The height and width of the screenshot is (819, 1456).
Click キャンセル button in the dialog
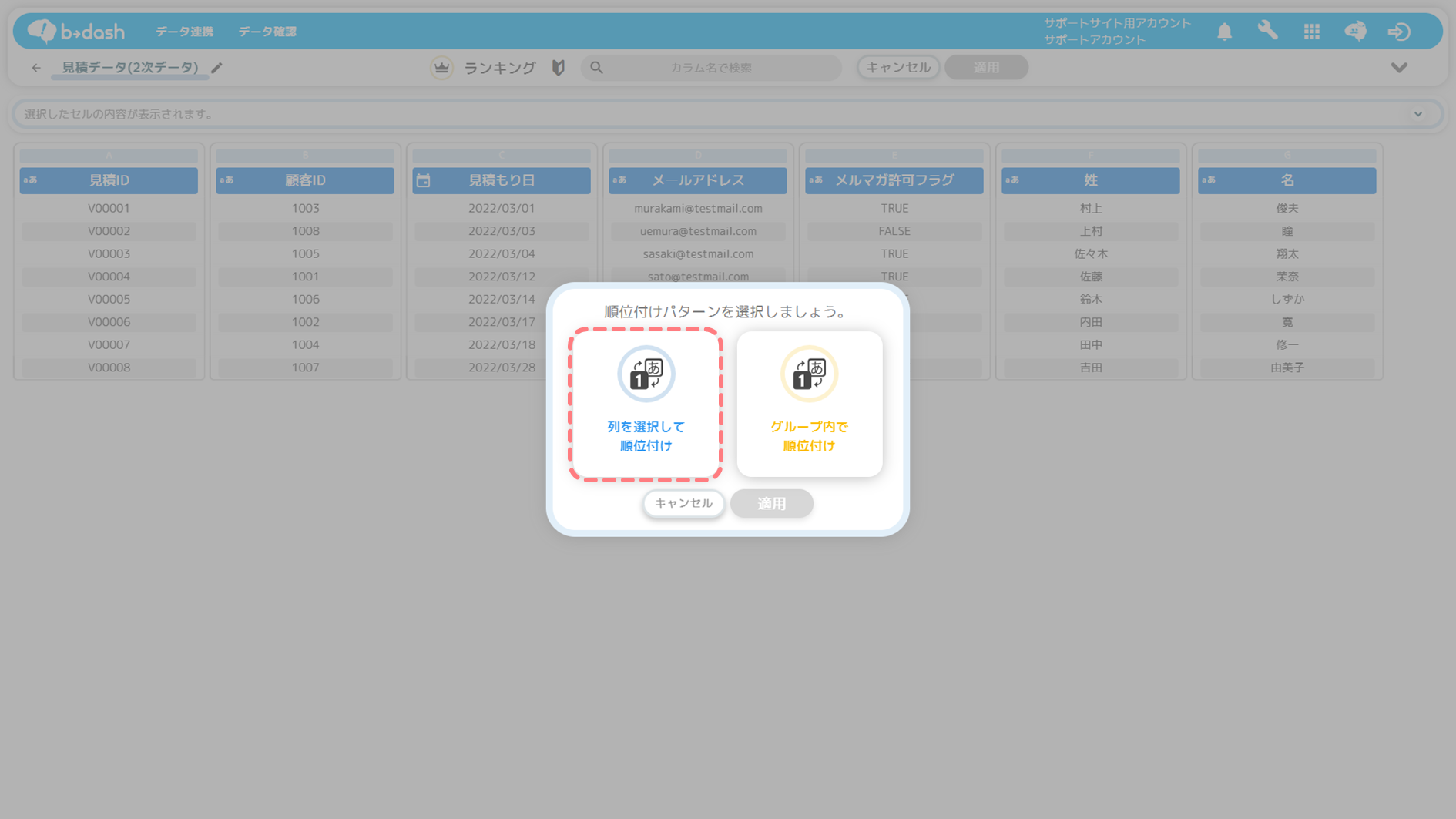(683, 503)
